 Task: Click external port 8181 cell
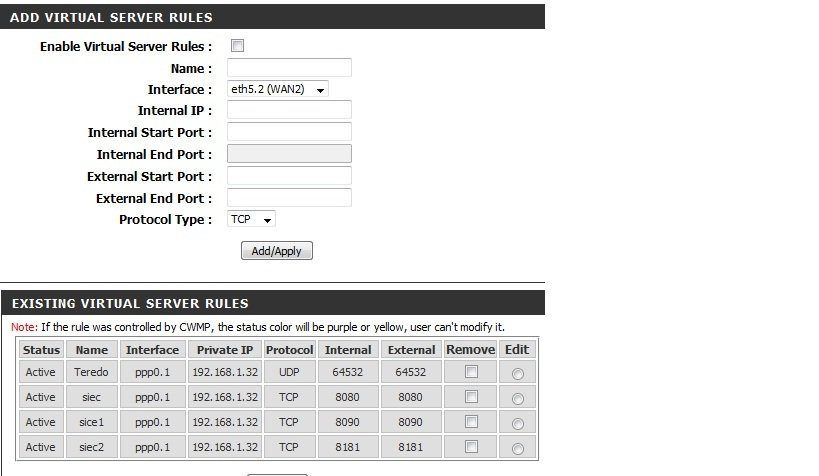411,447
